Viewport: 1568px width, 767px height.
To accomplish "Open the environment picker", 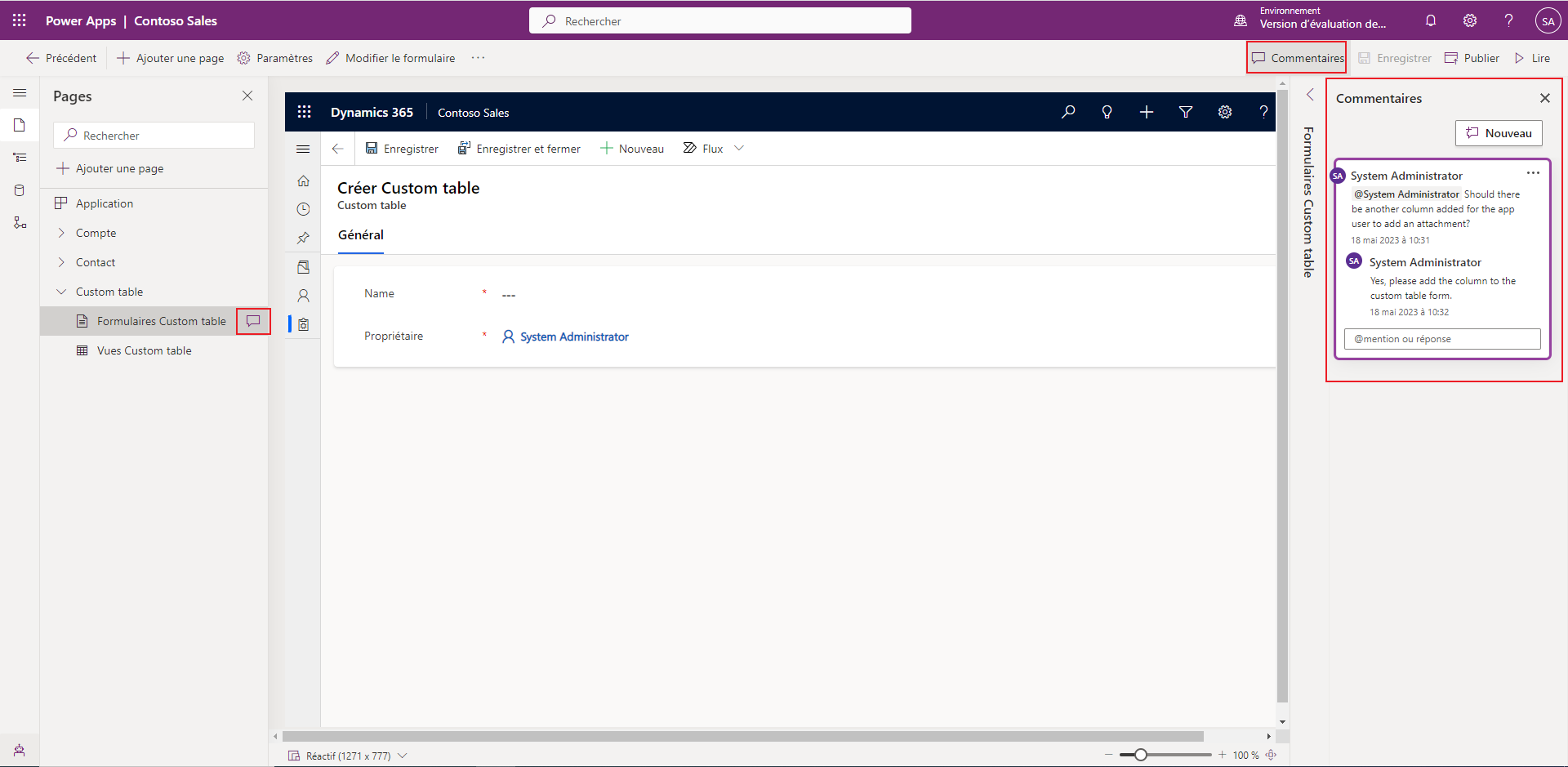I will pyautogui.click(x=1312, y=19).
